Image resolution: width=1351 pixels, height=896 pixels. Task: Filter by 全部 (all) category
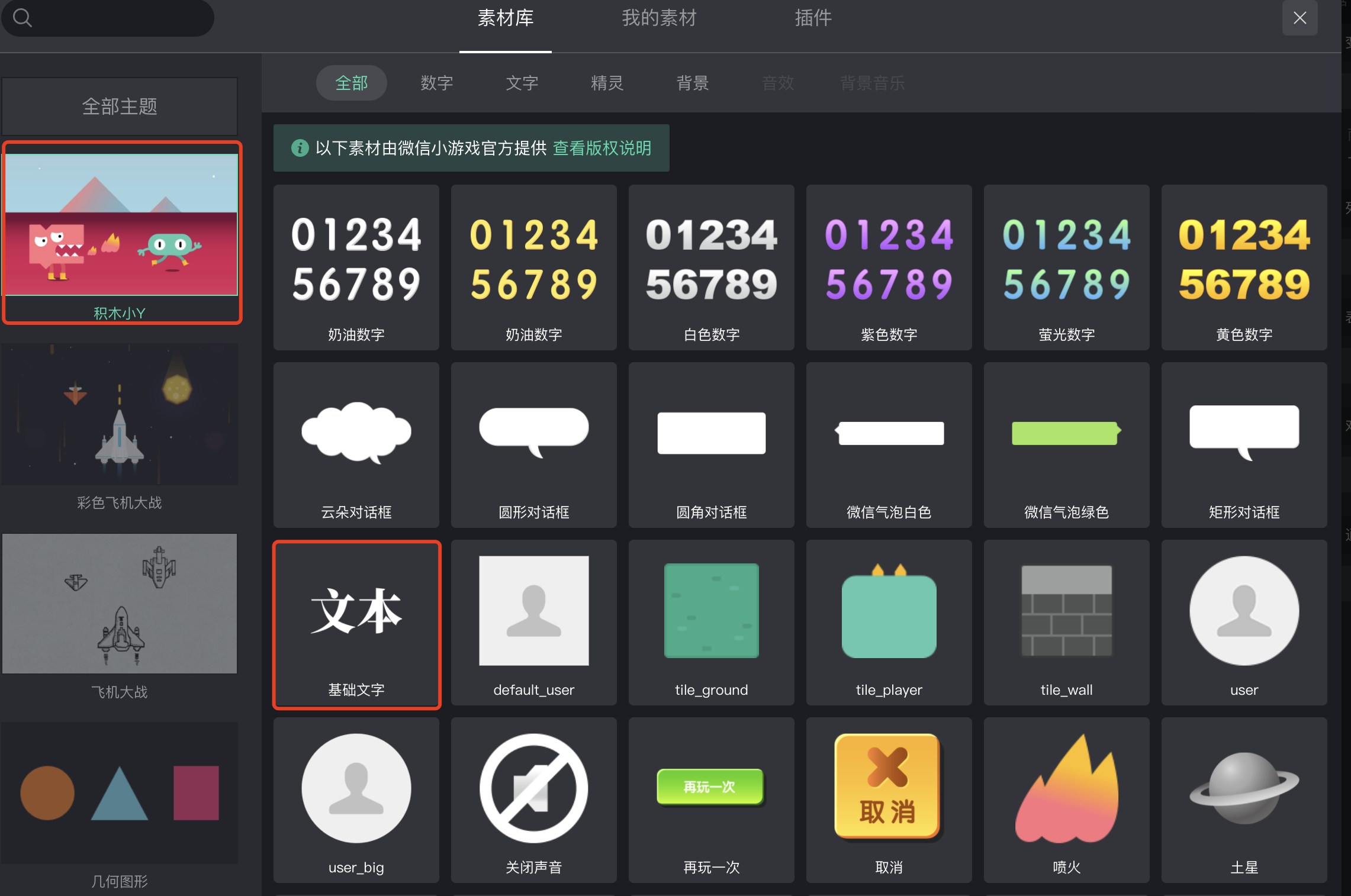point(351,83)
